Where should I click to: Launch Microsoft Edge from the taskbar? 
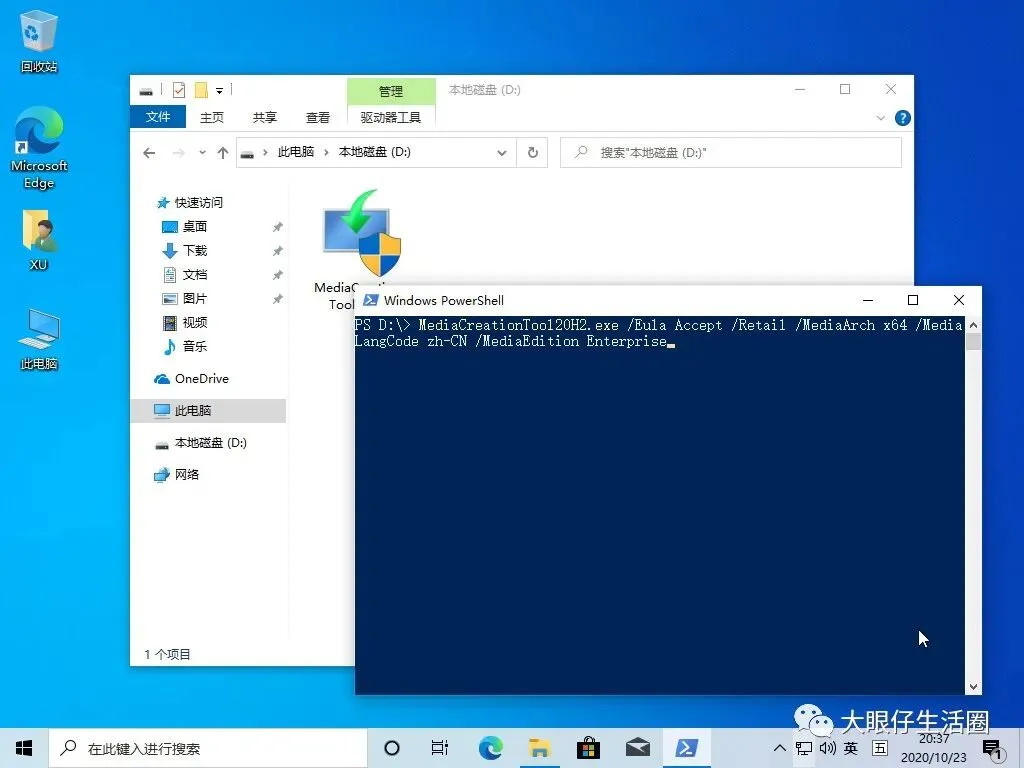coord(490,747)
